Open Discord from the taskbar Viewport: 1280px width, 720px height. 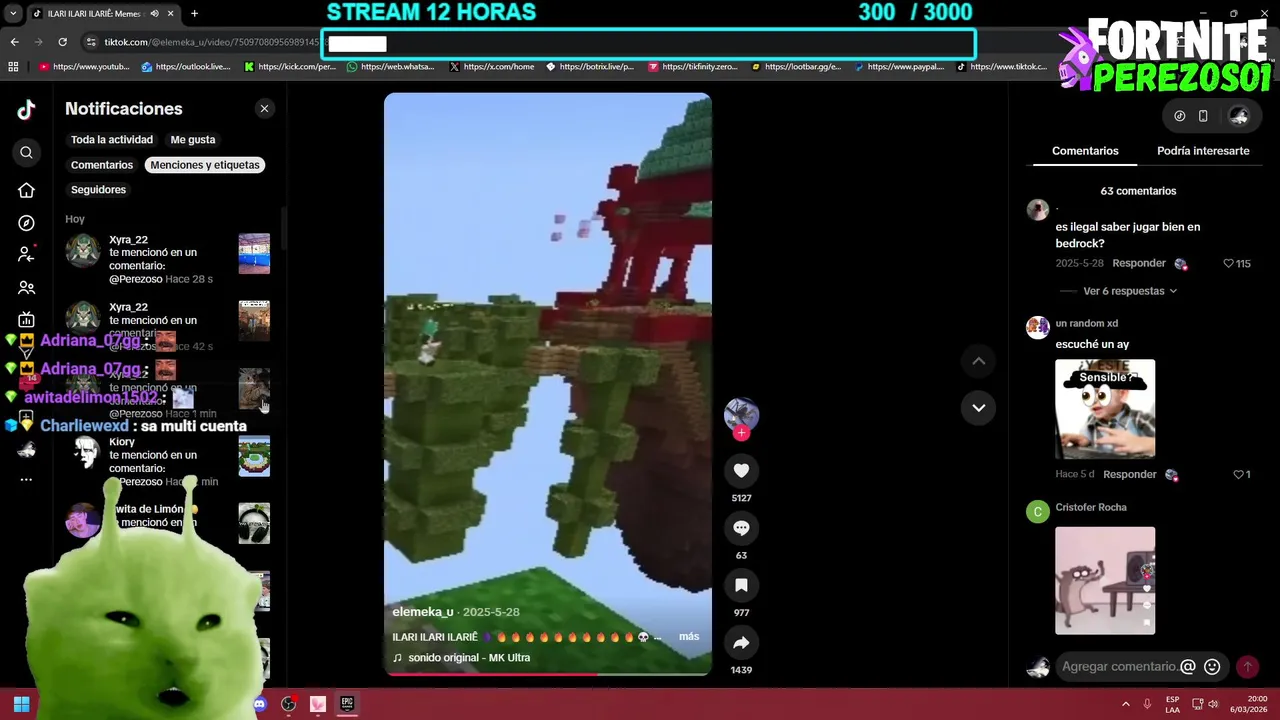pyautogui.click(x=260, y=704)
